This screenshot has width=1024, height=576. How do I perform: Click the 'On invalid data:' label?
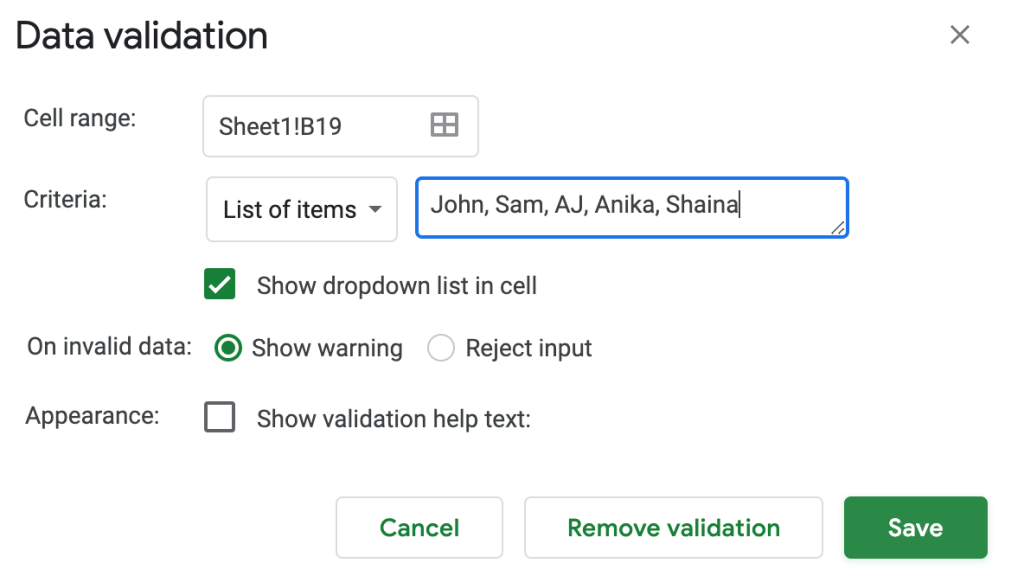(109, 347)
